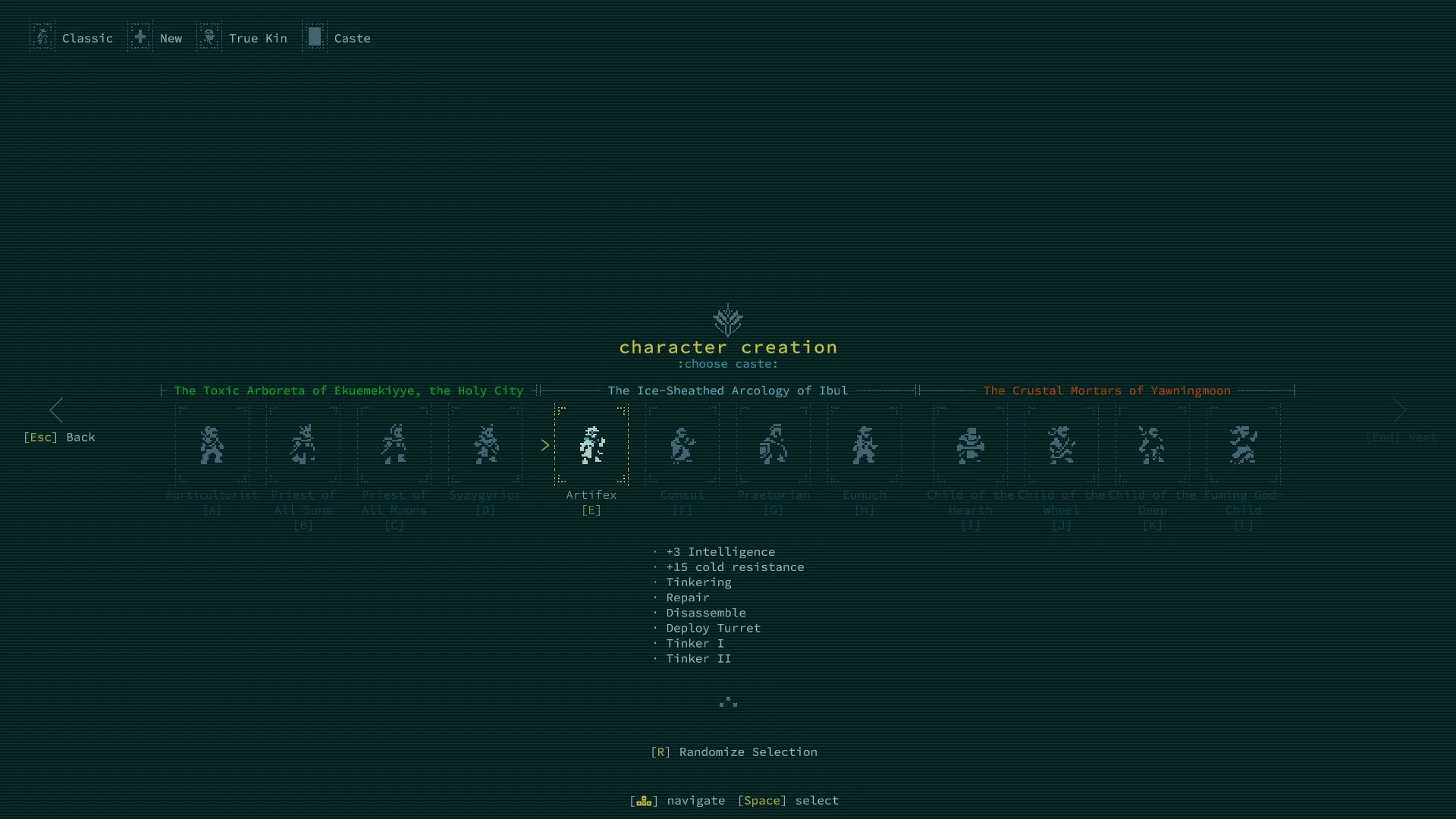Click Randomize Selection
Viewport: 1456px width, 819px height.
pyautogui.click(x=734, y=752)
